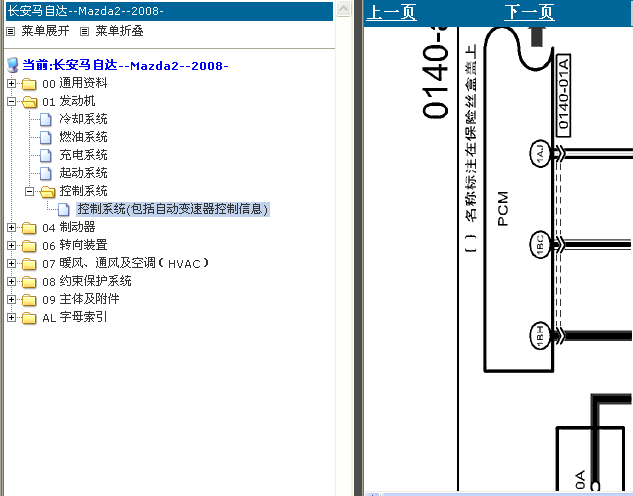Click the scroll-up arrow of the tree panel
The height and width of the screenshot is (496, 633).
(x=344, y=9)
